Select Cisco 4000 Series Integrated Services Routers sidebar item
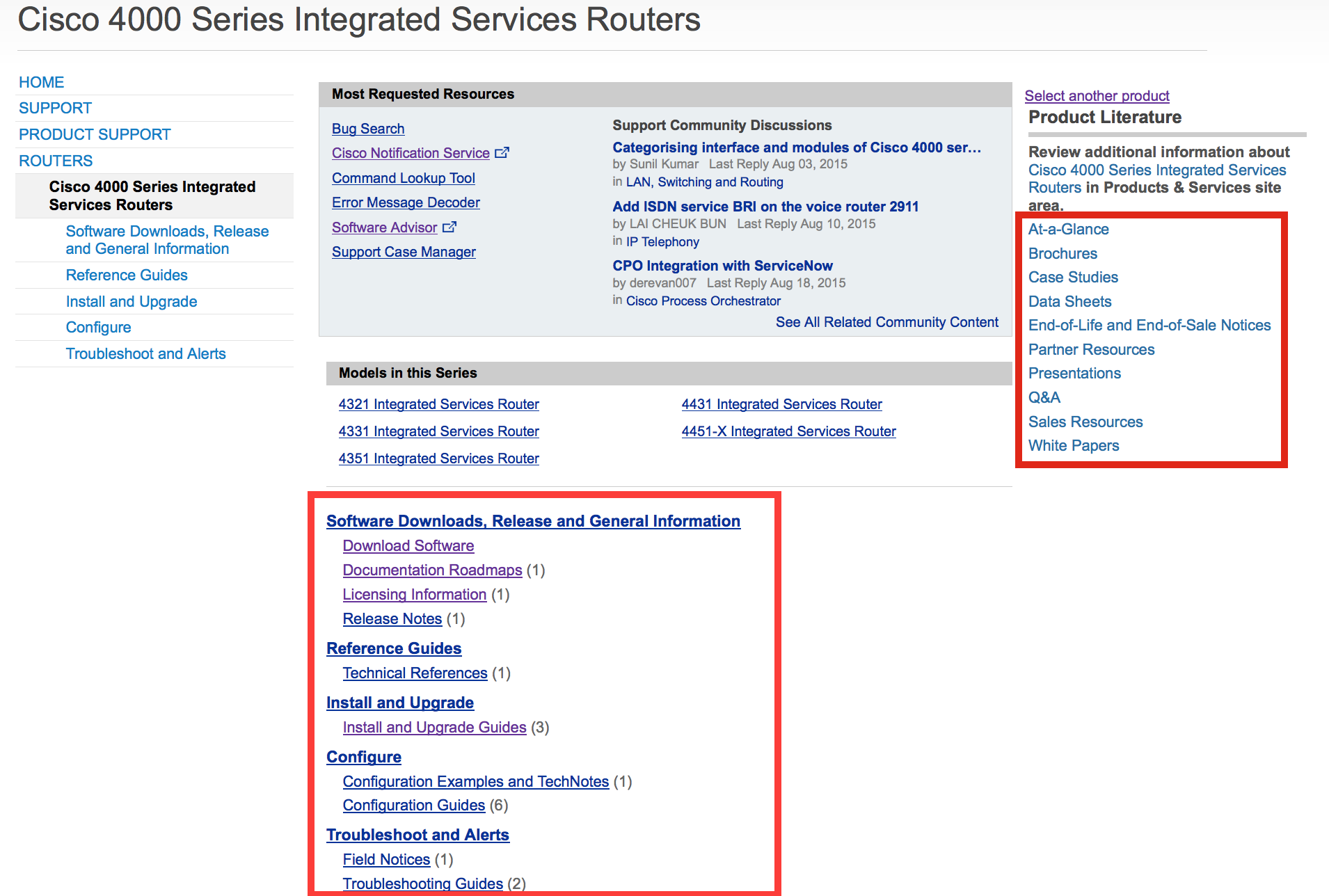1329x896 pixels. (152, 195)
